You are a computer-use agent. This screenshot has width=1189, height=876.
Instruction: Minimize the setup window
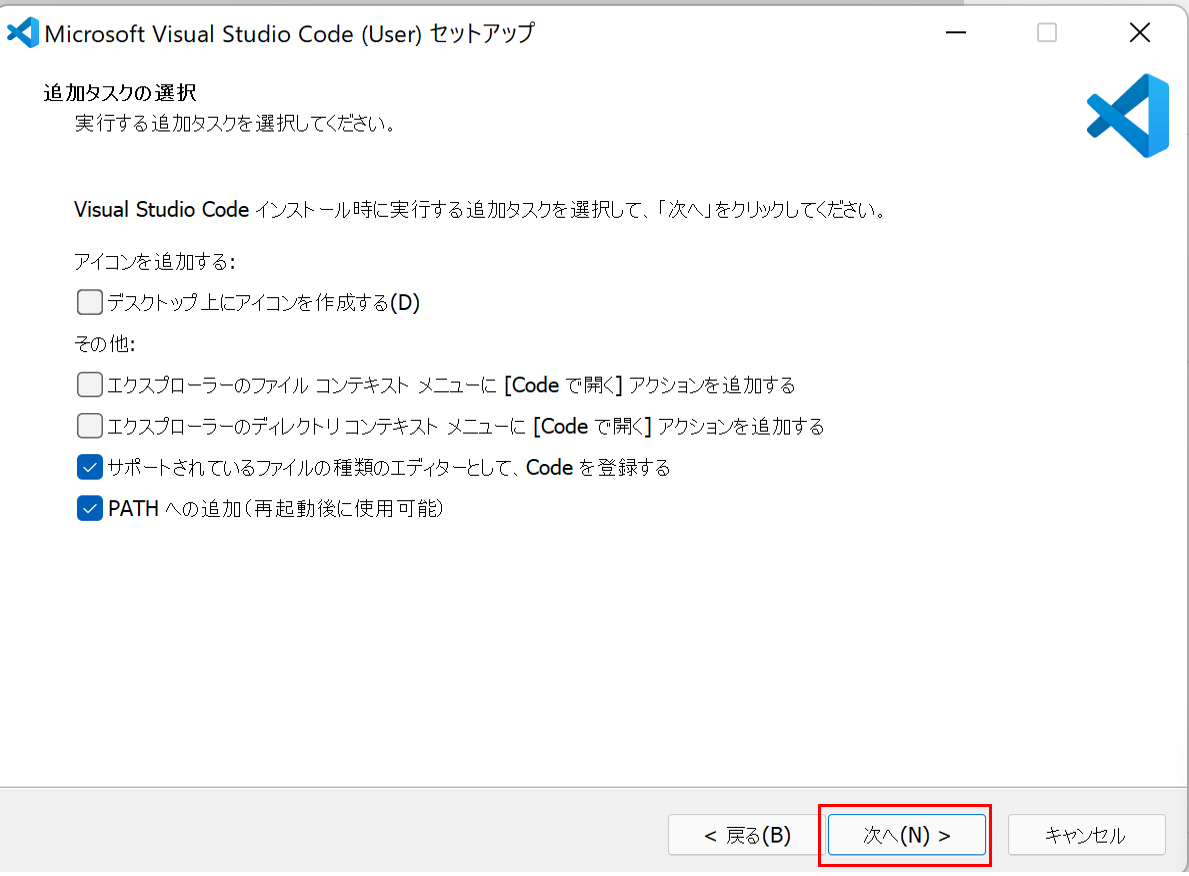(955, 33)
